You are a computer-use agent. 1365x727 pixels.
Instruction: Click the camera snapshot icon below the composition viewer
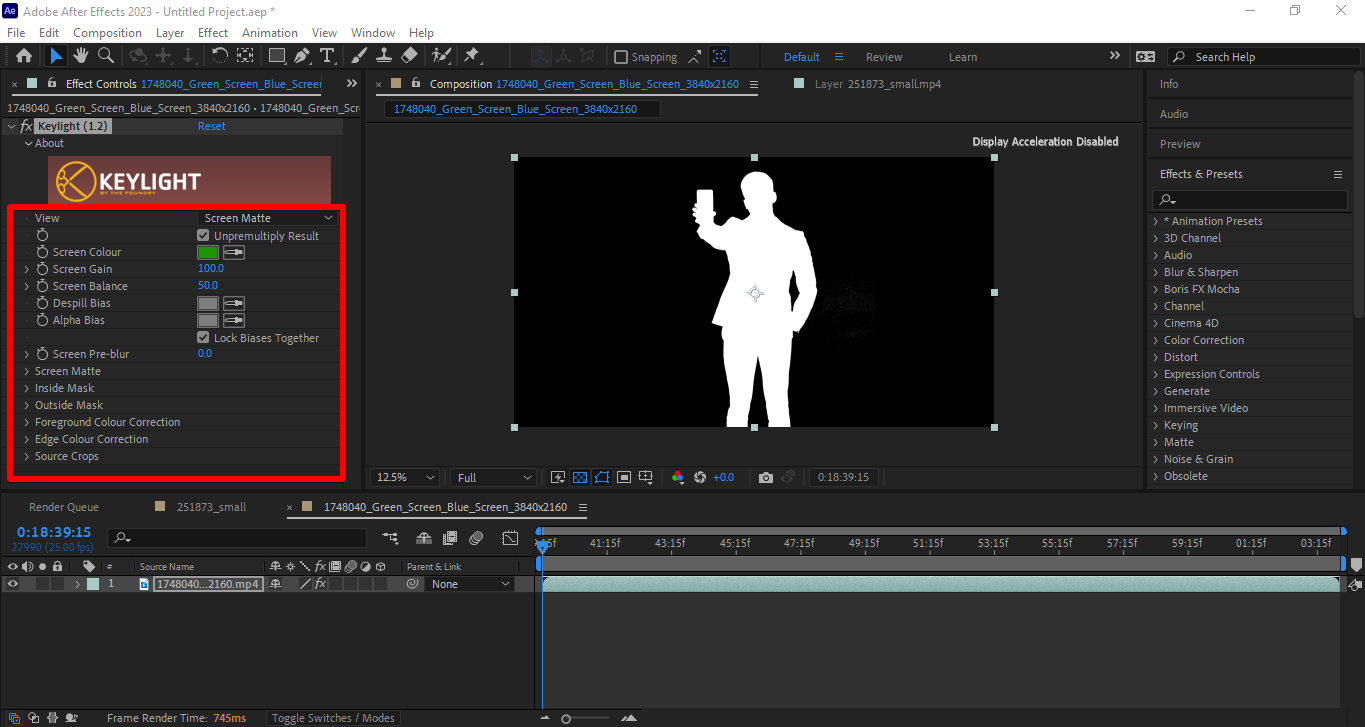click(766, 477)
